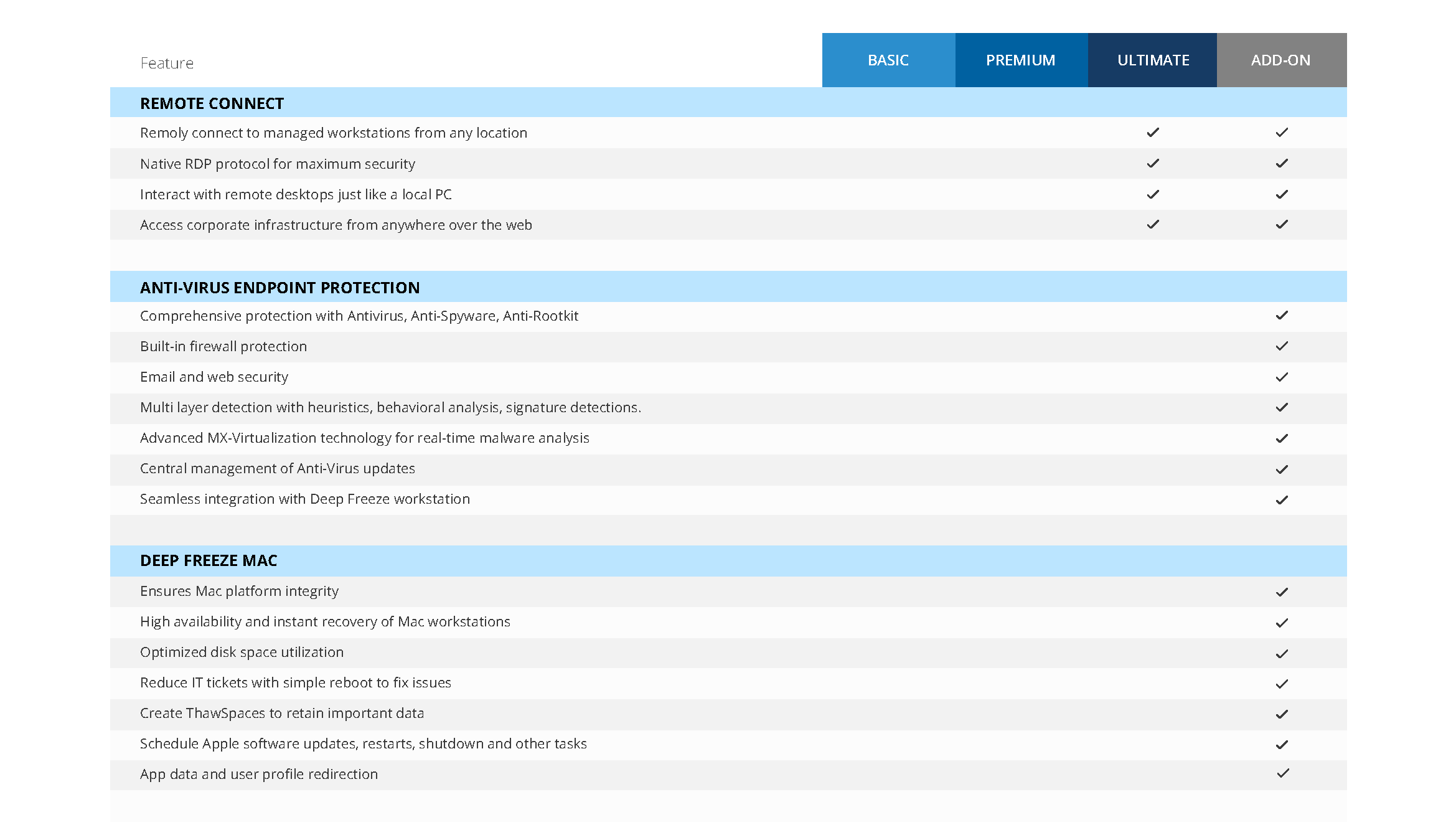Select the PREMIUM plan header
The height and width of the screenshot is (830, 1456).
[x=1020, y=60]
